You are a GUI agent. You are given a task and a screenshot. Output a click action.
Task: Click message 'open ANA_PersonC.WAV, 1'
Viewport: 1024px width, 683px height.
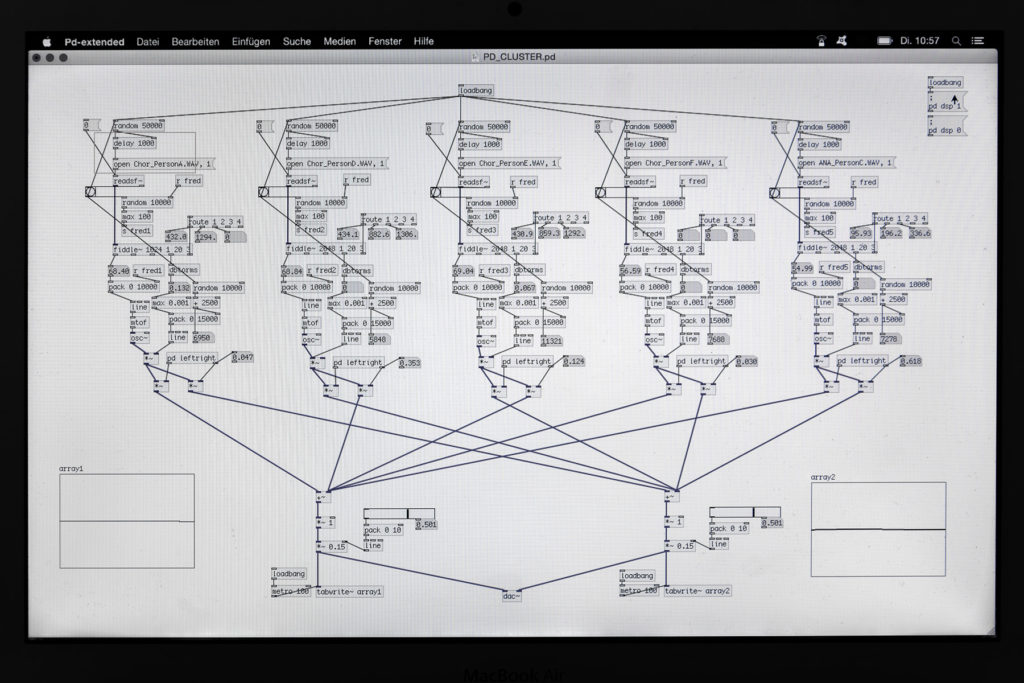(x=846, y=163)
